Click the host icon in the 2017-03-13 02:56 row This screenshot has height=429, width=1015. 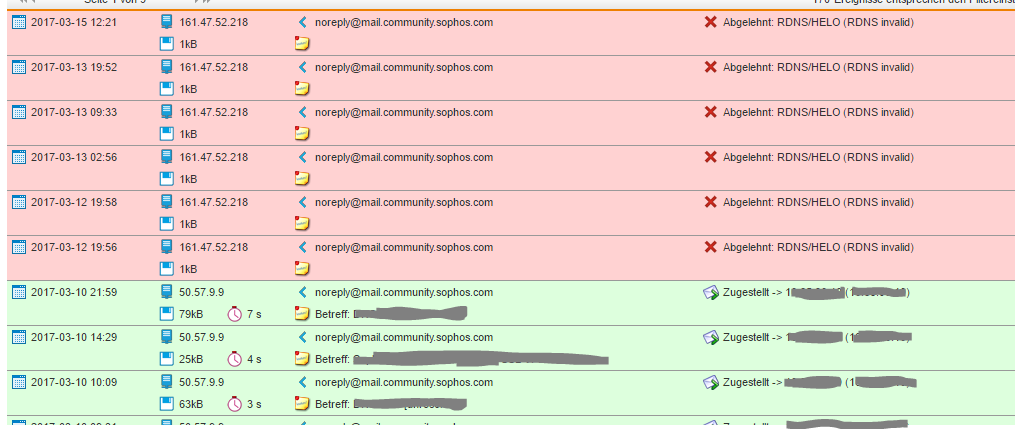click(167, 157)
